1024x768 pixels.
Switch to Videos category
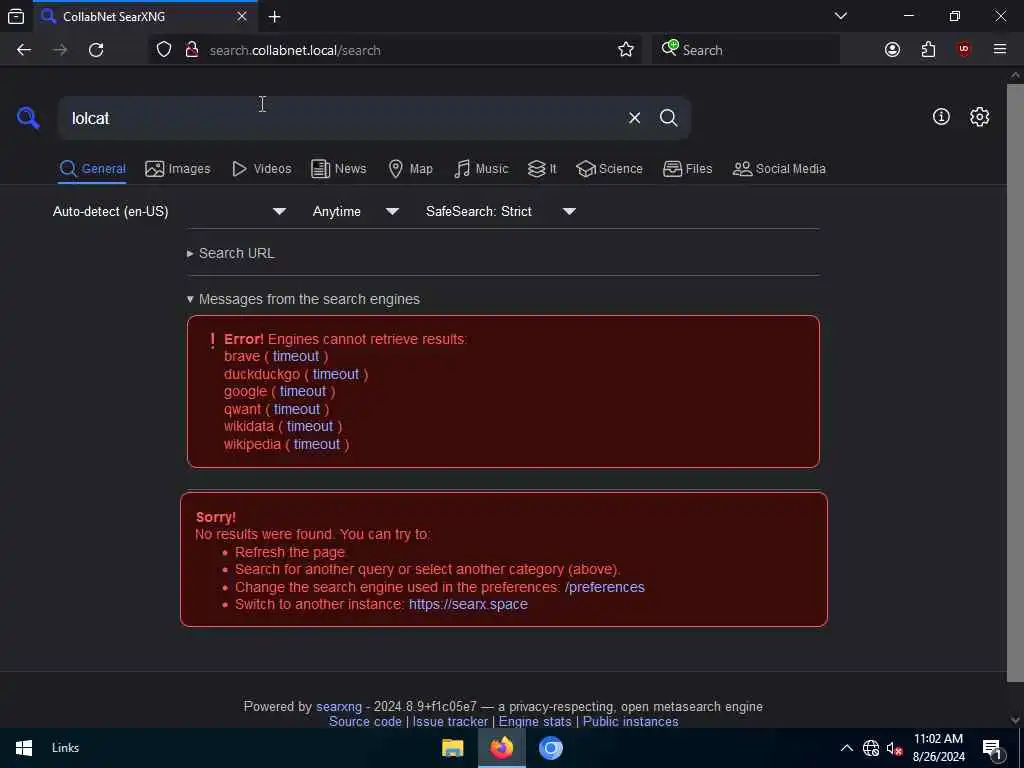coord(261,168)
